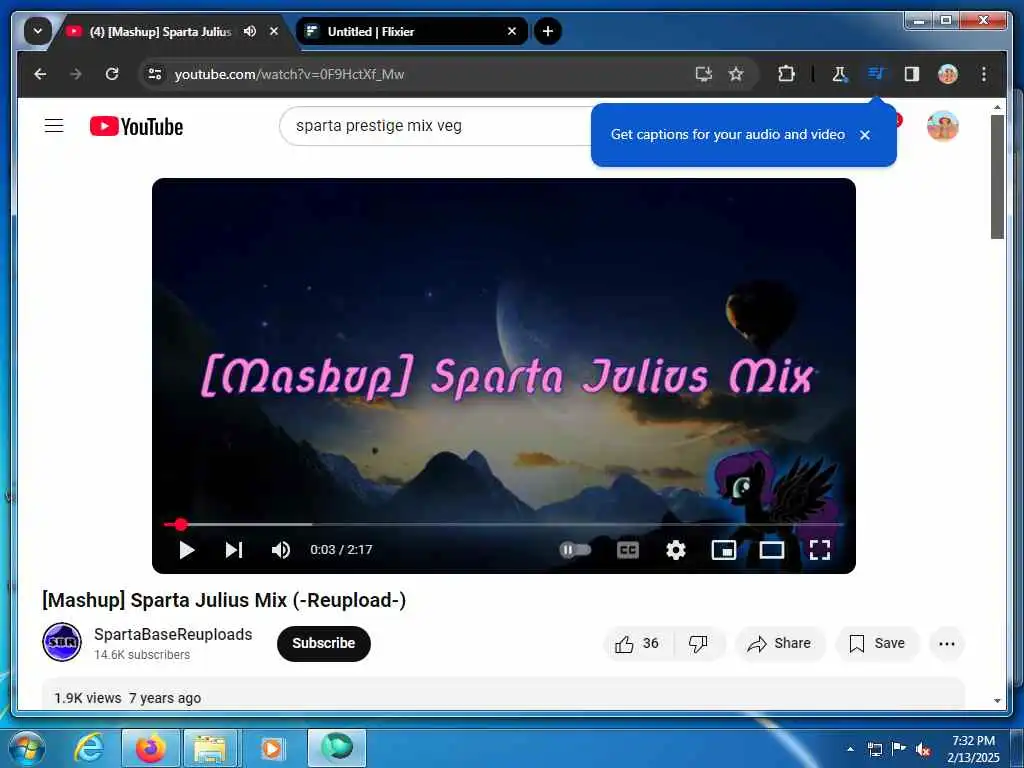Click the page vertical scrollbar thumb
This screenshot has height=768, width=1024.
[997, 176]
